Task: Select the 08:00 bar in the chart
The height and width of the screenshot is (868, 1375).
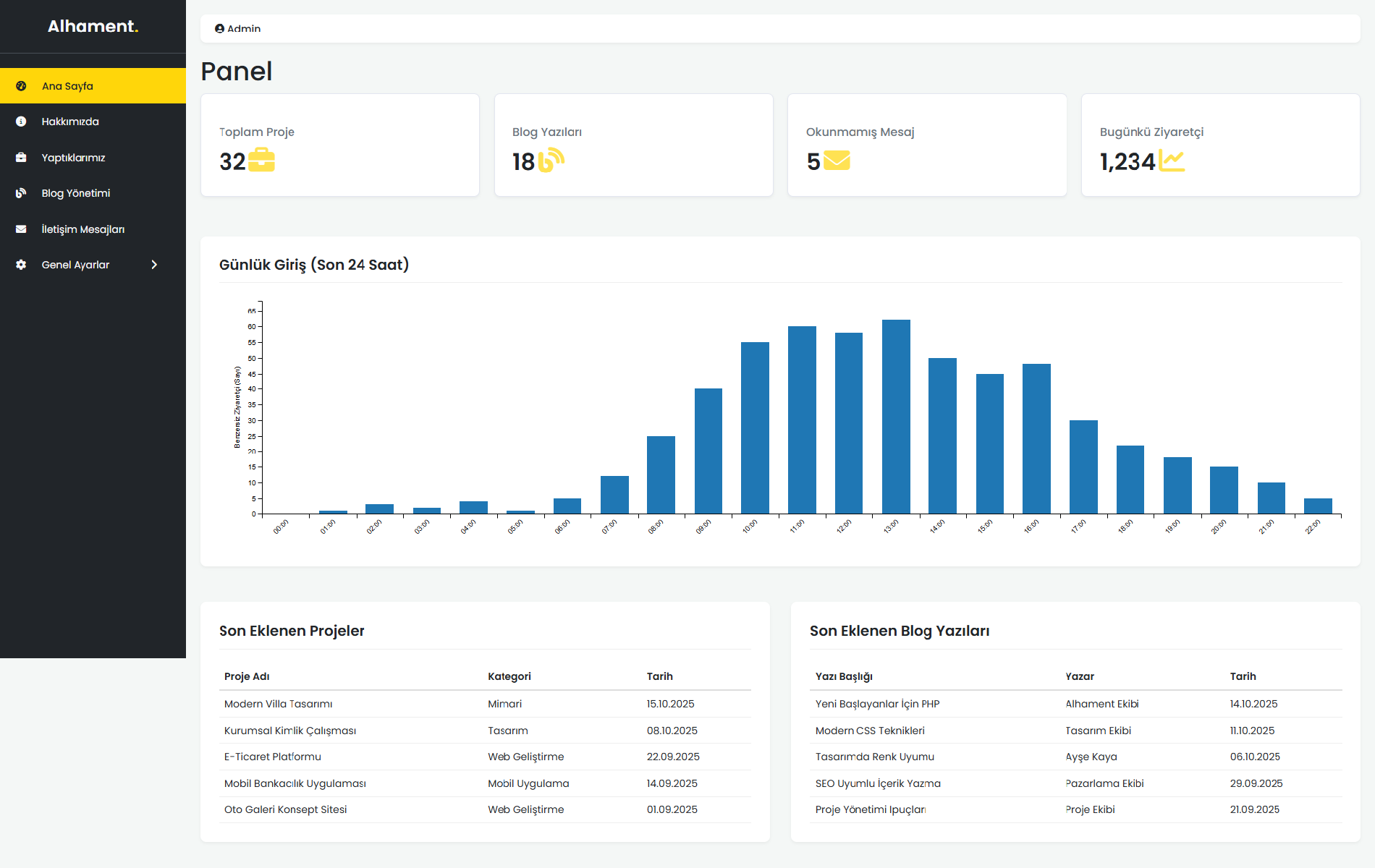Action: coord(661,475)
